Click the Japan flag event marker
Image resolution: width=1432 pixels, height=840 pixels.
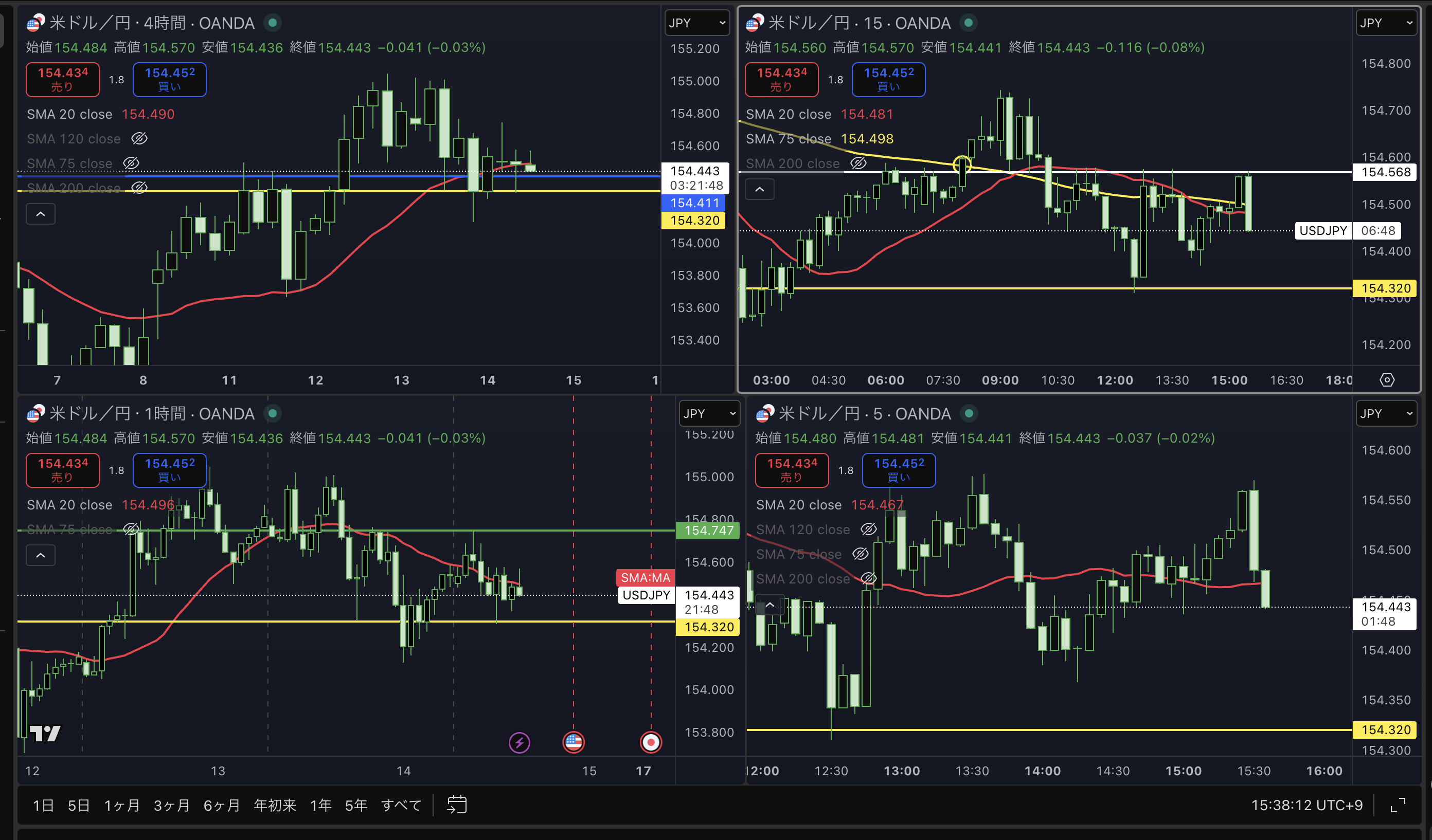(651, 742)
